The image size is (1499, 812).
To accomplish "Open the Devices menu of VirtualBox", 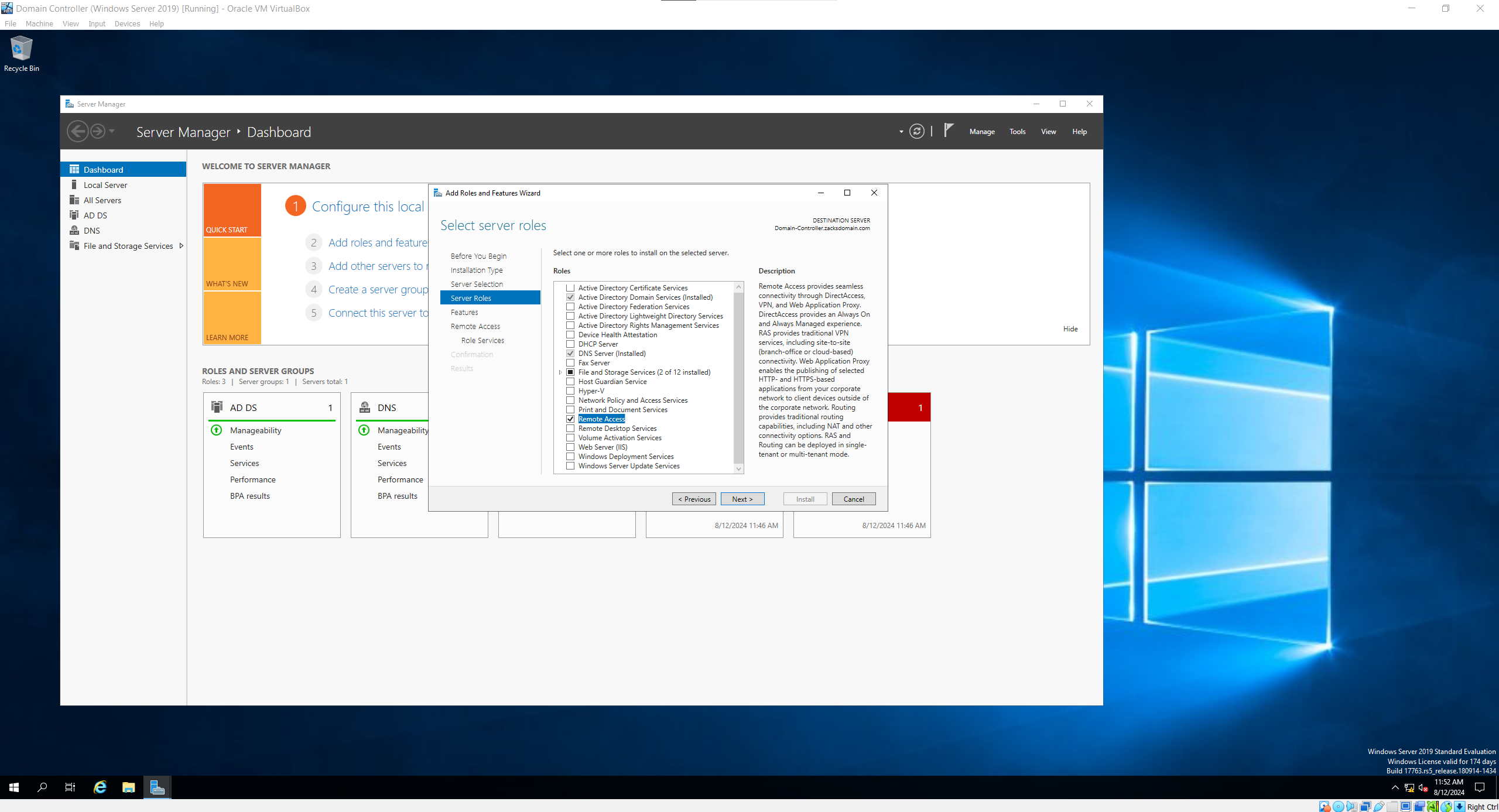I will point(126,23).
